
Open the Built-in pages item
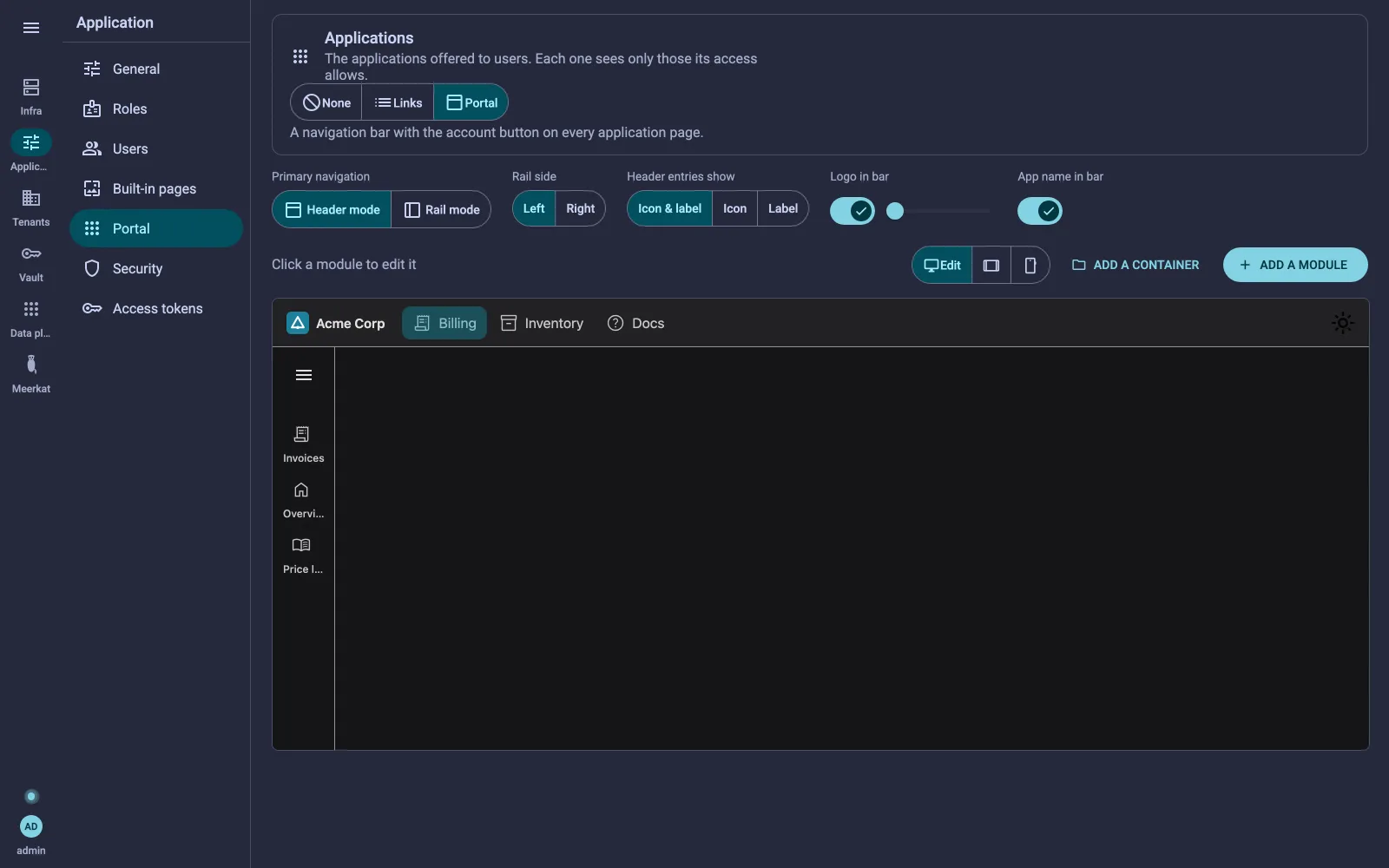pyautogui.click(x=156, y=188)
